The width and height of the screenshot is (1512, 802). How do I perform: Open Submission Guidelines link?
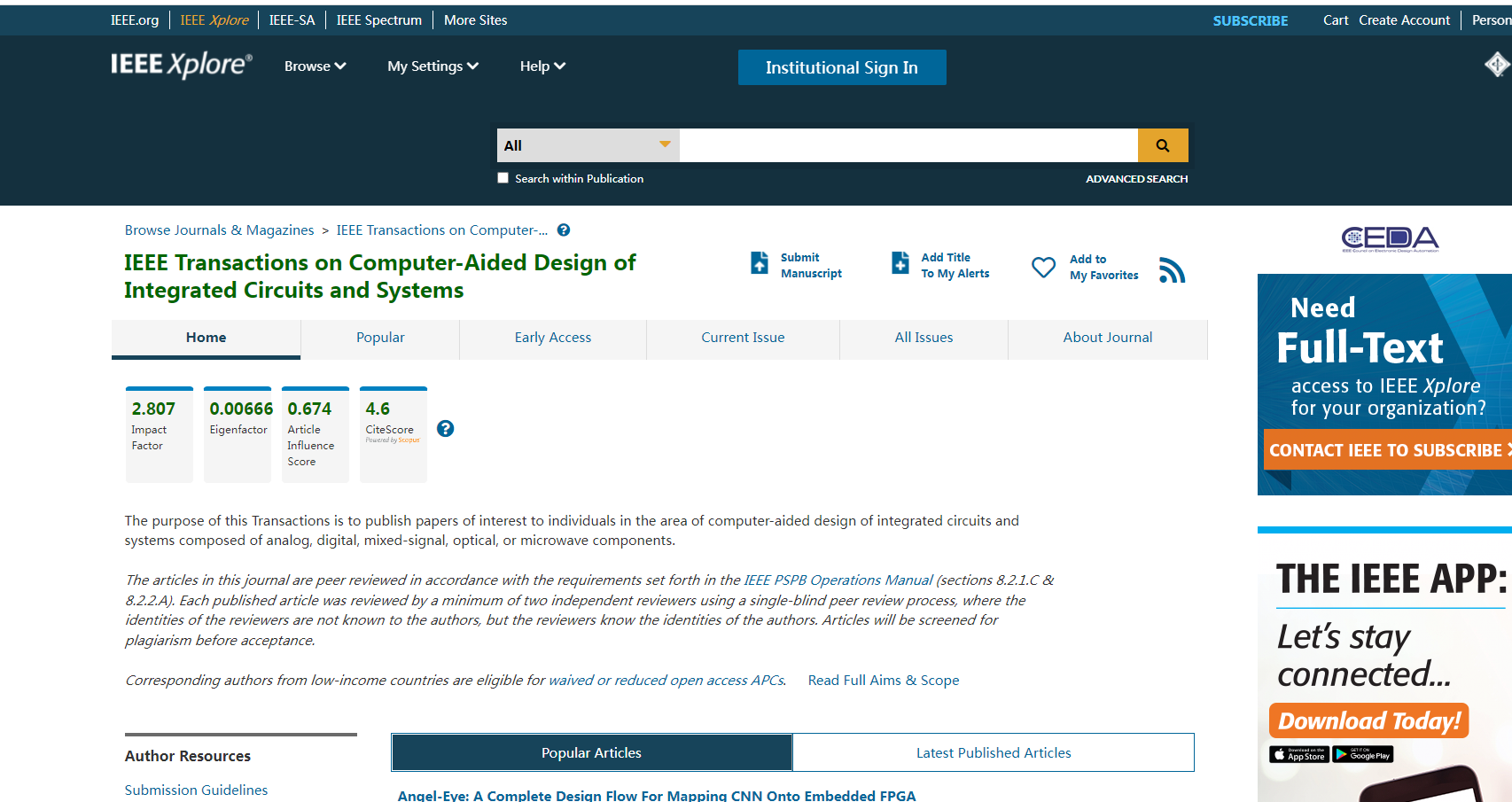[x=196, y=790]
